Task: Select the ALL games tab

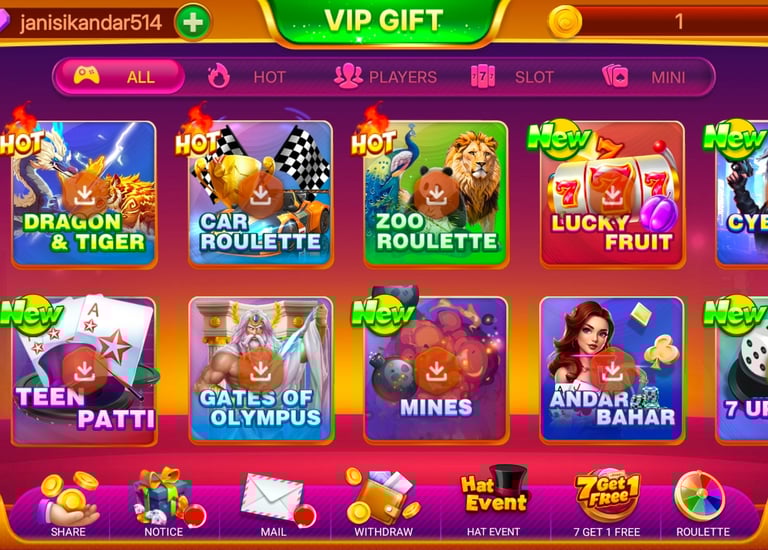Action: (119, 77)
